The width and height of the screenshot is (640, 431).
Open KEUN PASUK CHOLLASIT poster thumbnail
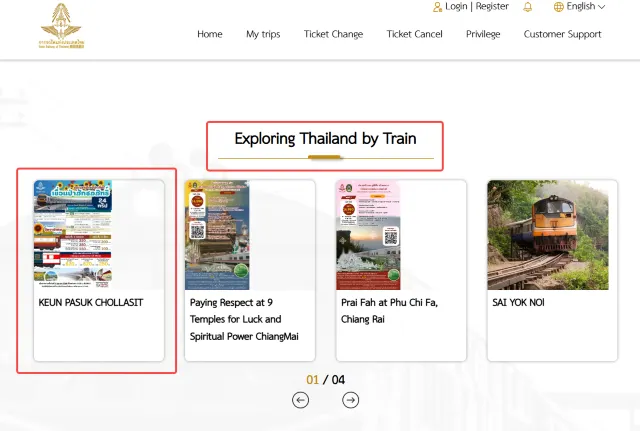click(73, 235)
